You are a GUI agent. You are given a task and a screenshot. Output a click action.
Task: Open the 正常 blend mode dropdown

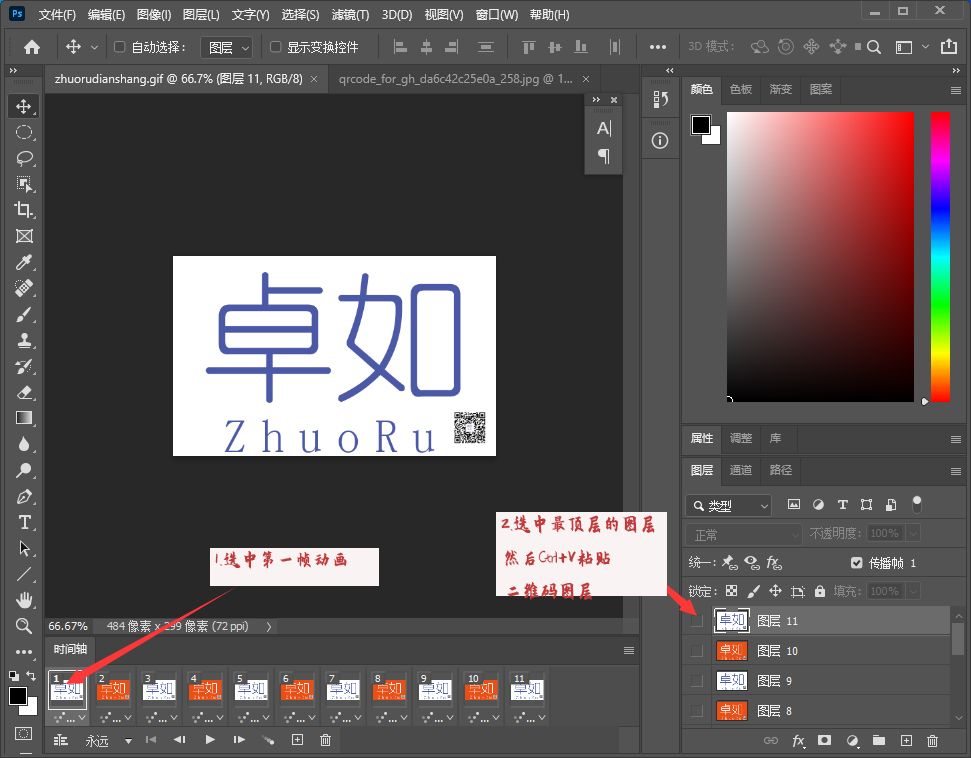742,533
